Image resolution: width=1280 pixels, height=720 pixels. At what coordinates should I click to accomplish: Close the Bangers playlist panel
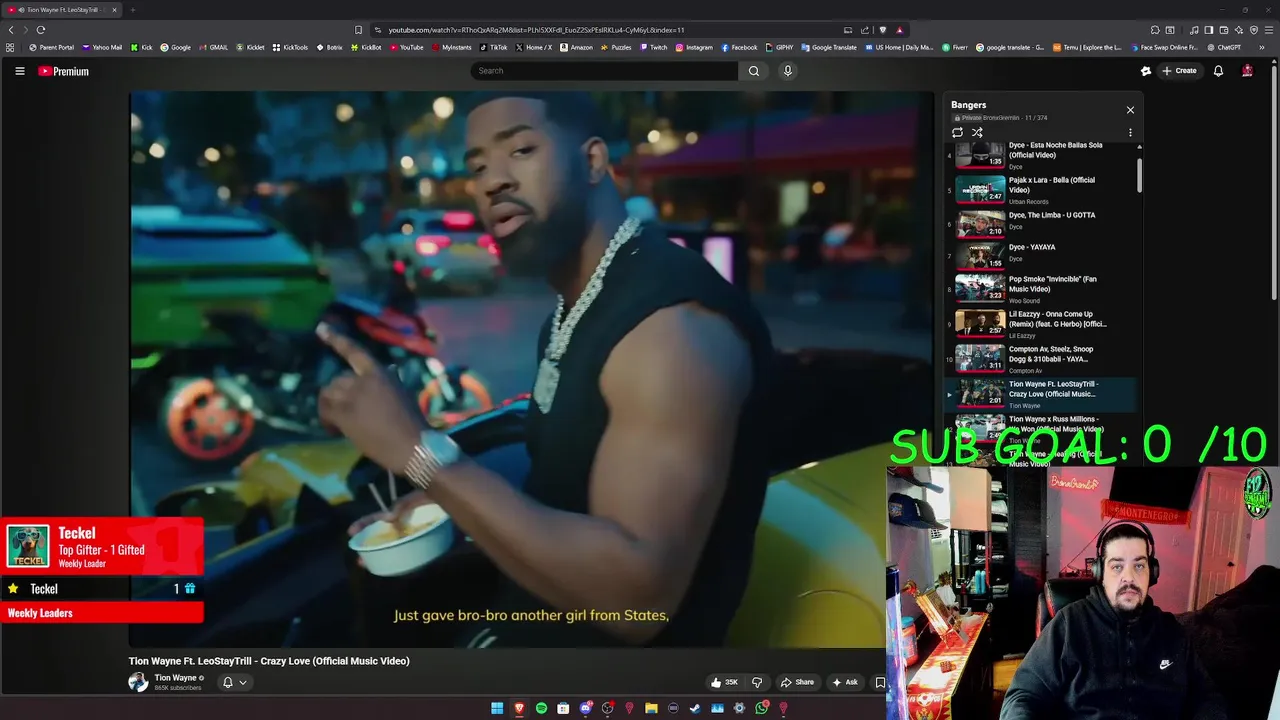tap(1130, 110)
